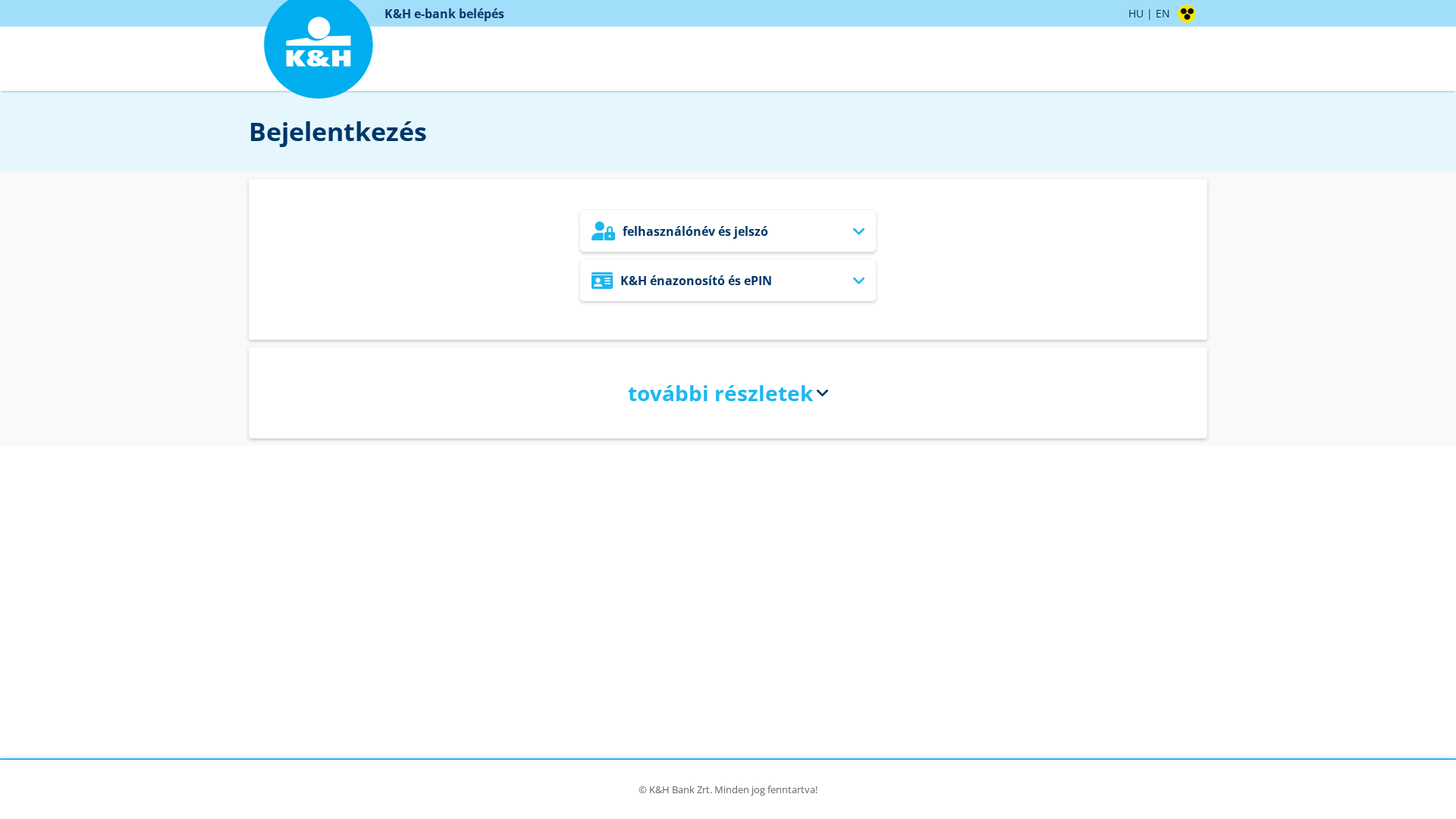1456x819 pixels.
Task: Click the yellow accessibility icon in header
Action: (x=1187, y=13)
